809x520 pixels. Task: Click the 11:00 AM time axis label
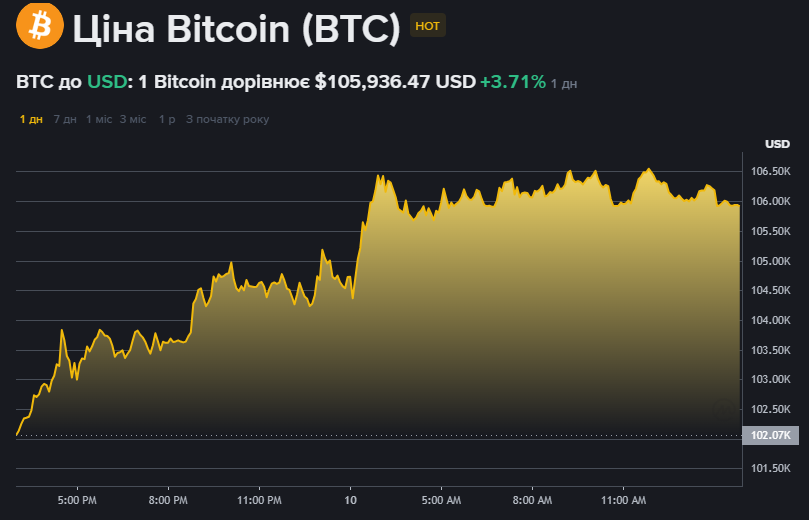(622, 499)
